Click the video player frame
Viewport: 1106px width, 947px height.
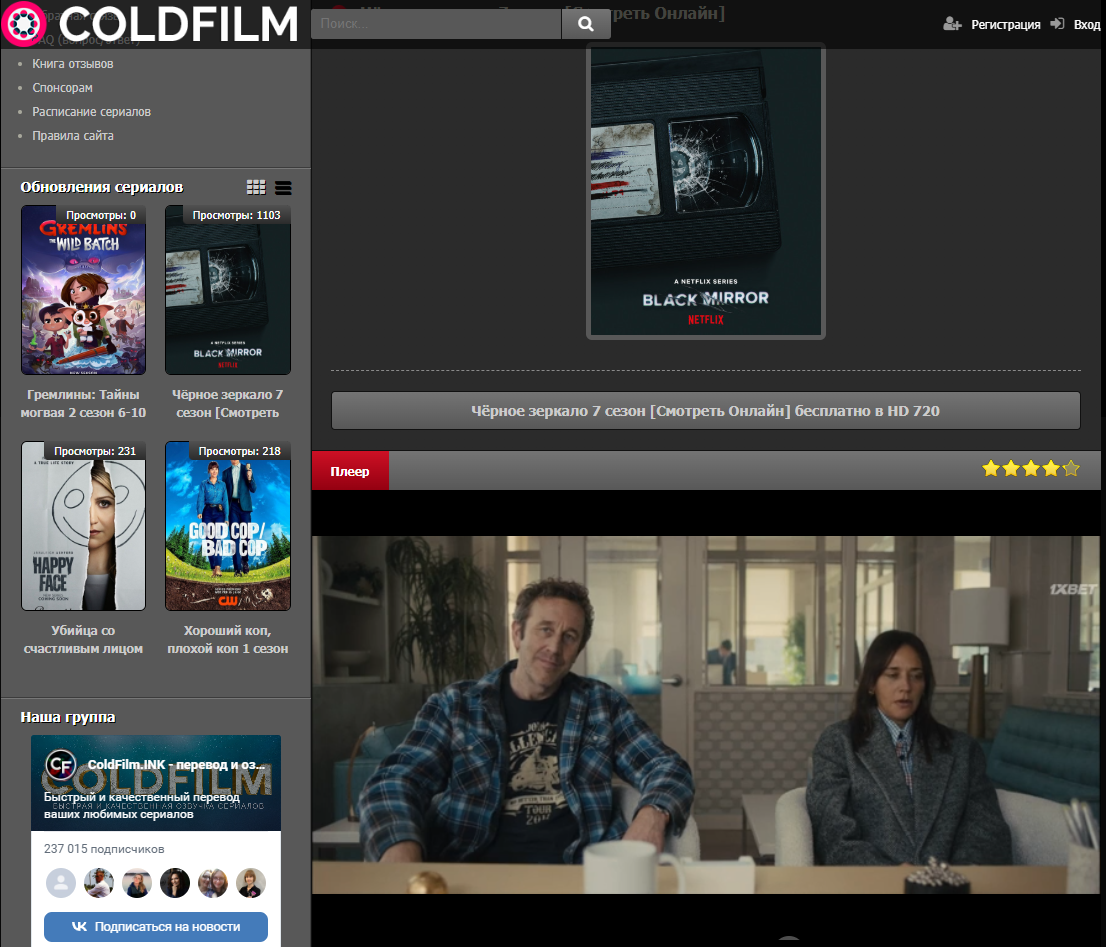click(705, 715)
